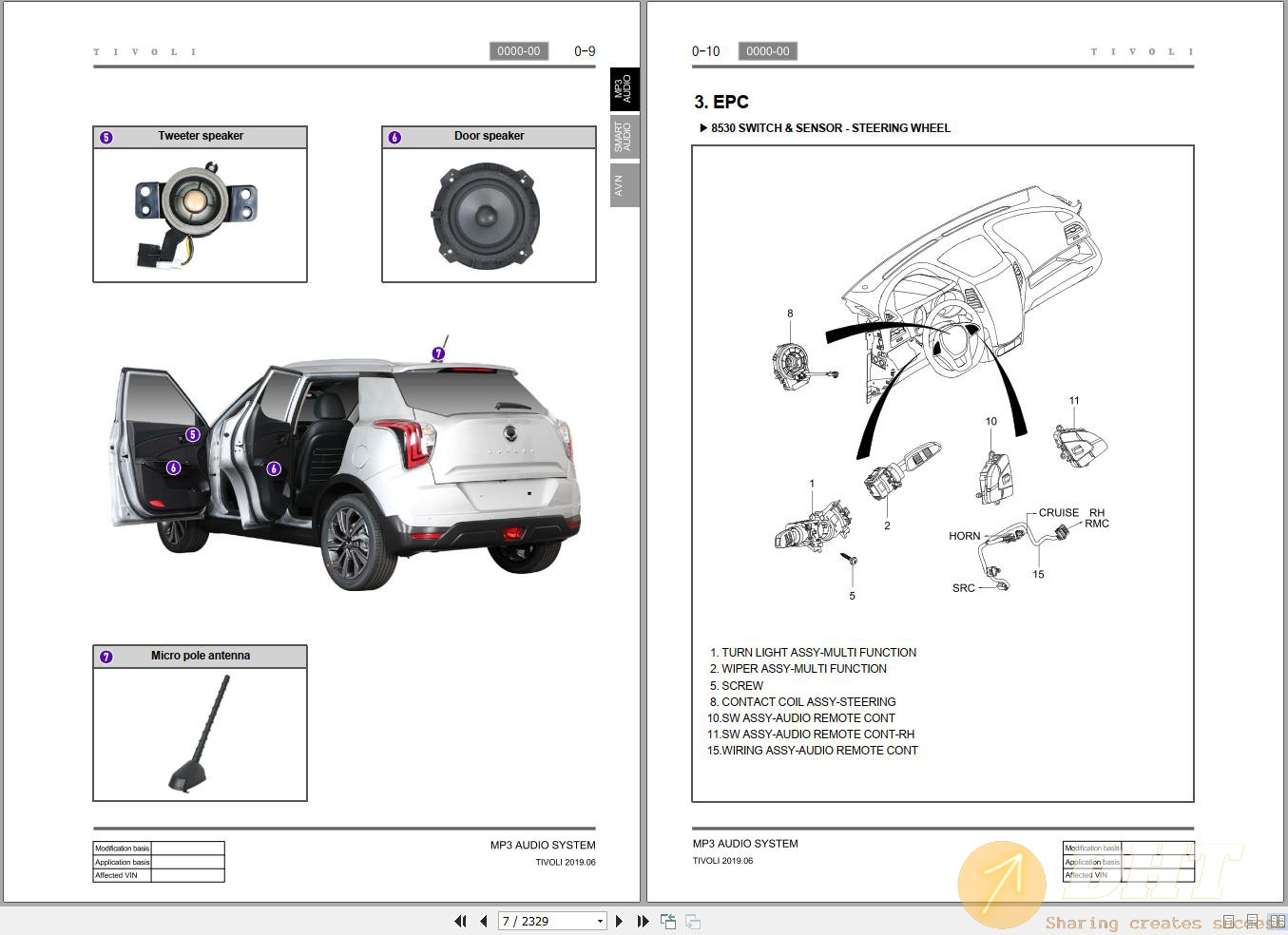Click the number 5 marker on car door
Image resolution: width=1288 pixels, height=935 pixels.
pyautogui.click(x=193, y=434)
